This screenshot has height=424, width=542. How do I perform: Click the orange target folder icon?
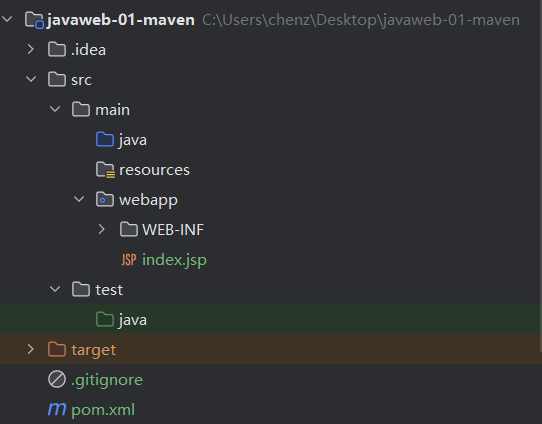click(57, 349)
